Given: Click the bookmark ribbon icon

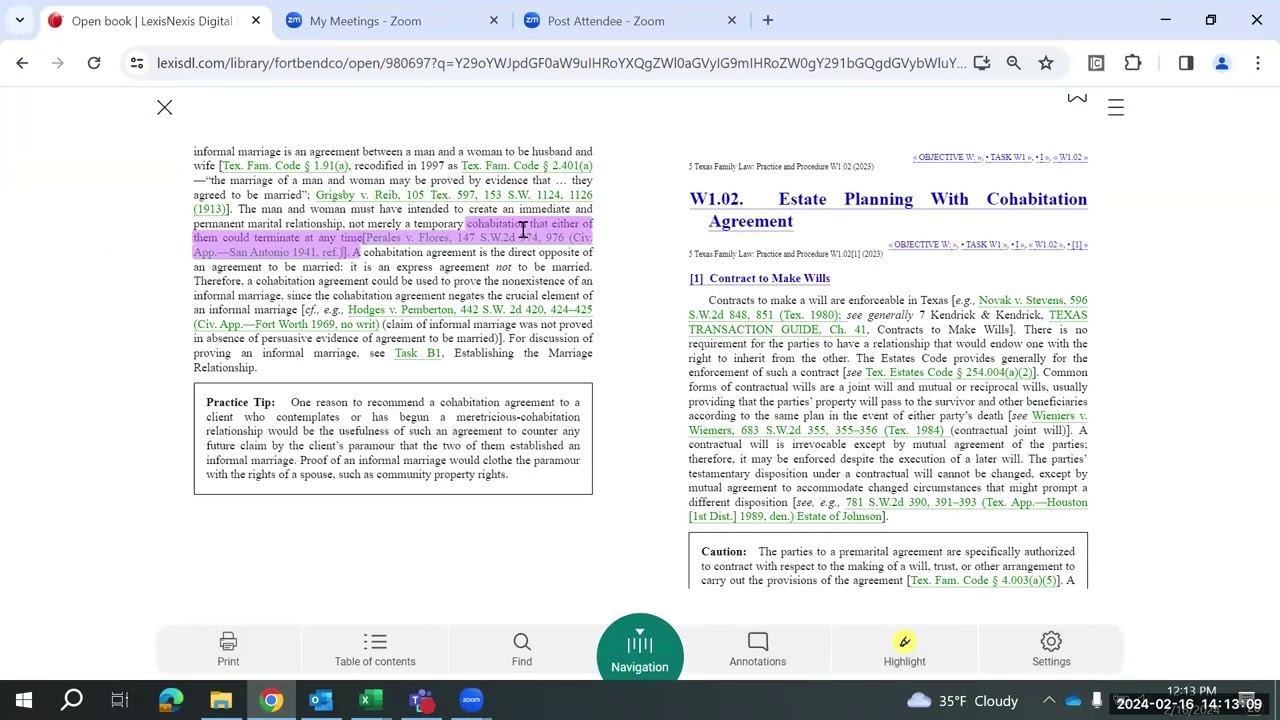Looking at the screenshot, I should 1077,98.
